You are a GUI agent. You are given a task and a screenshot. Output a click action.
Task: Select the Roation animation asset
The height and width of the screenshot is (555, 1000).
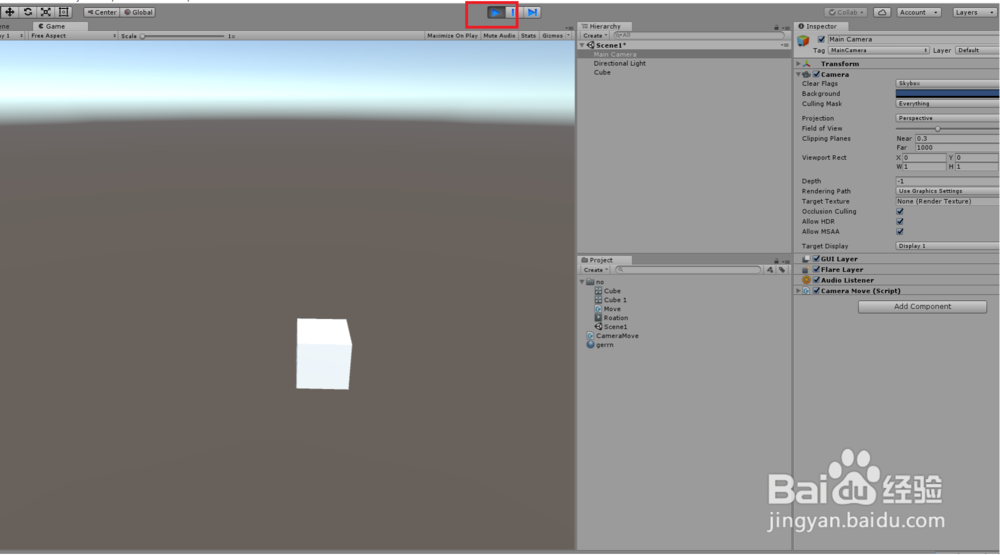(611, 318)
